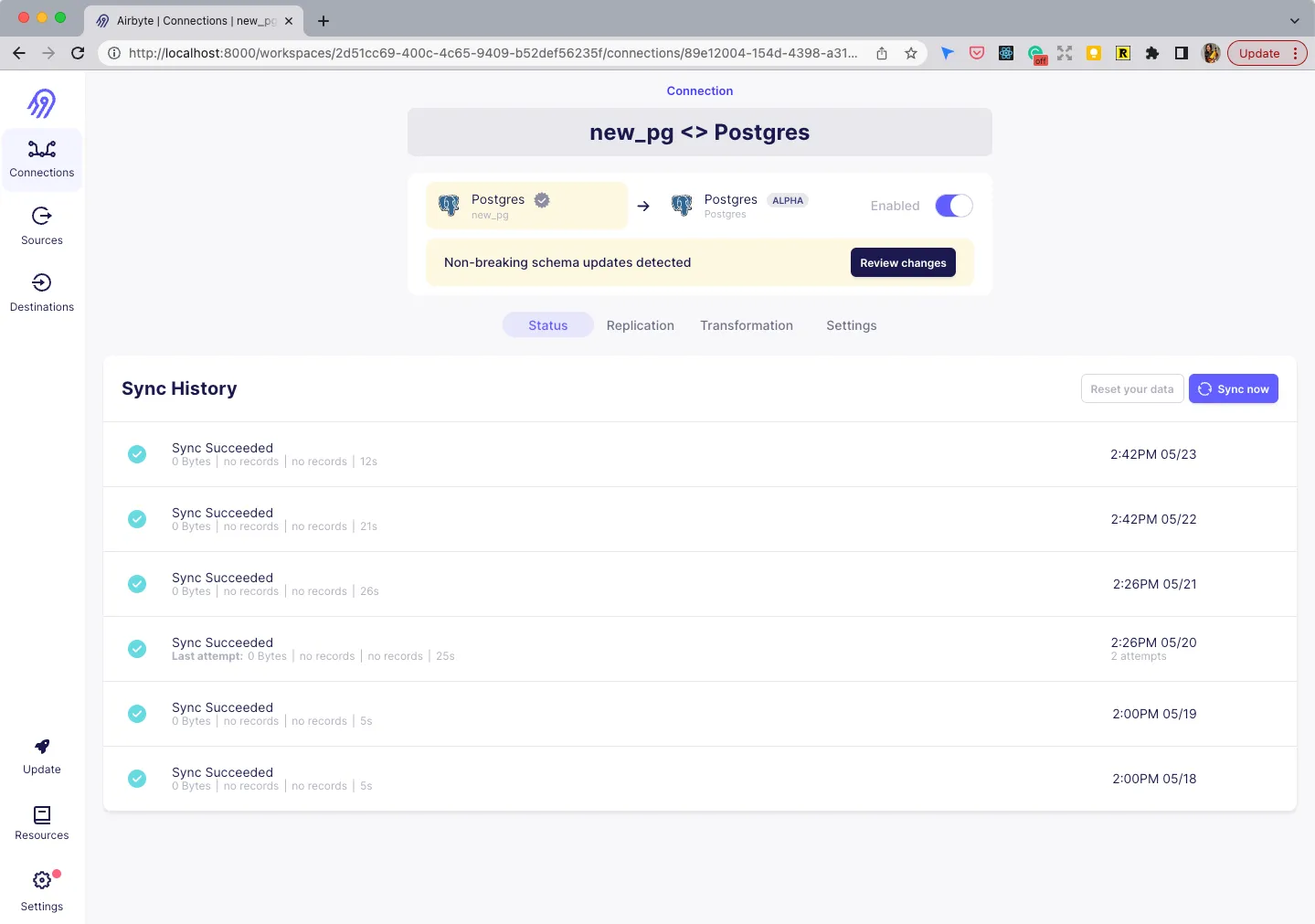1315x924 pixels.
Task: Click the destination Postgres elephant icon
Action: click(682, 205)
